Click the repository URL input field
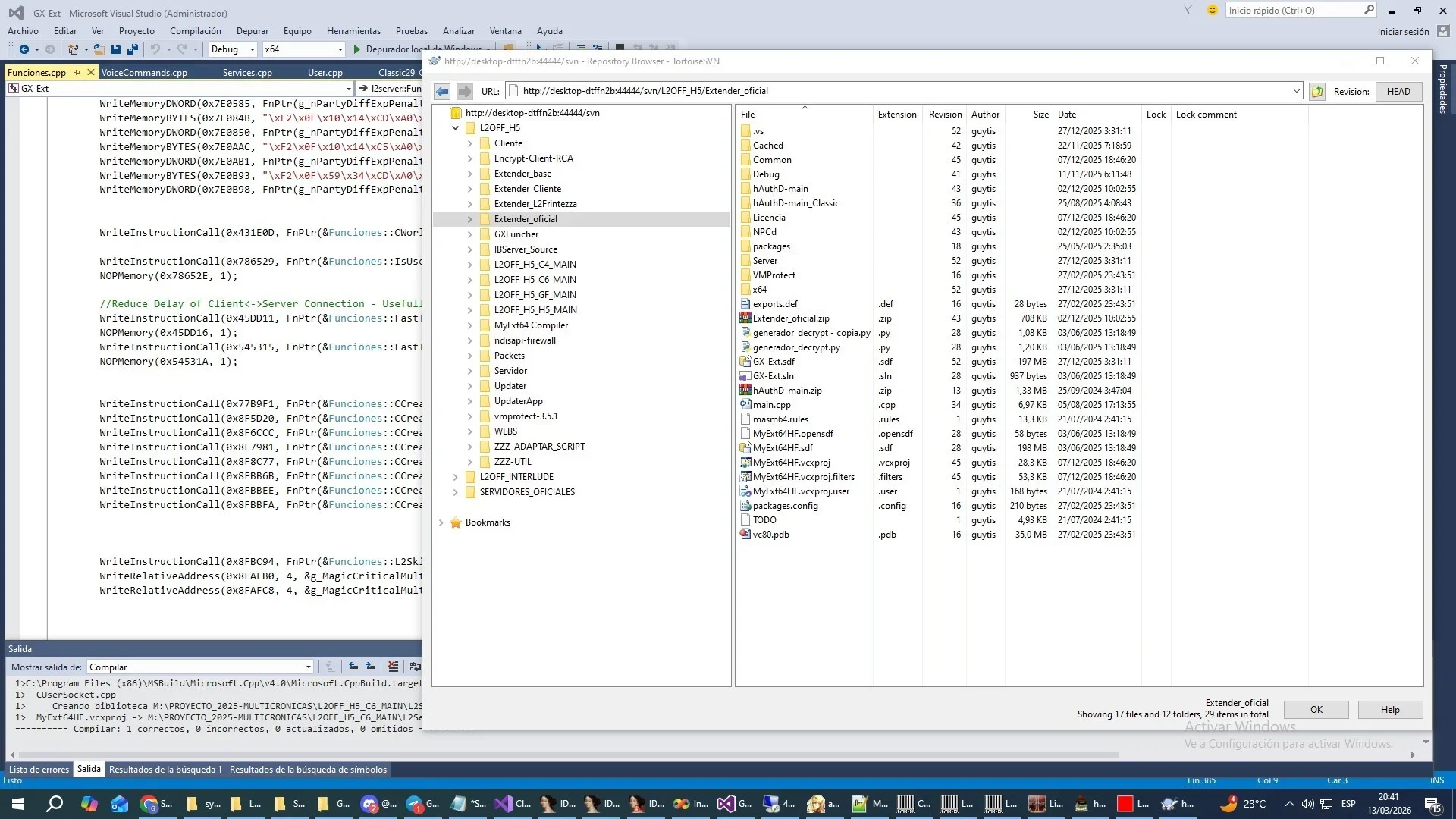The width and height of the screenshot is (1456, 819). pyautogui.click(x=902, y=91)
